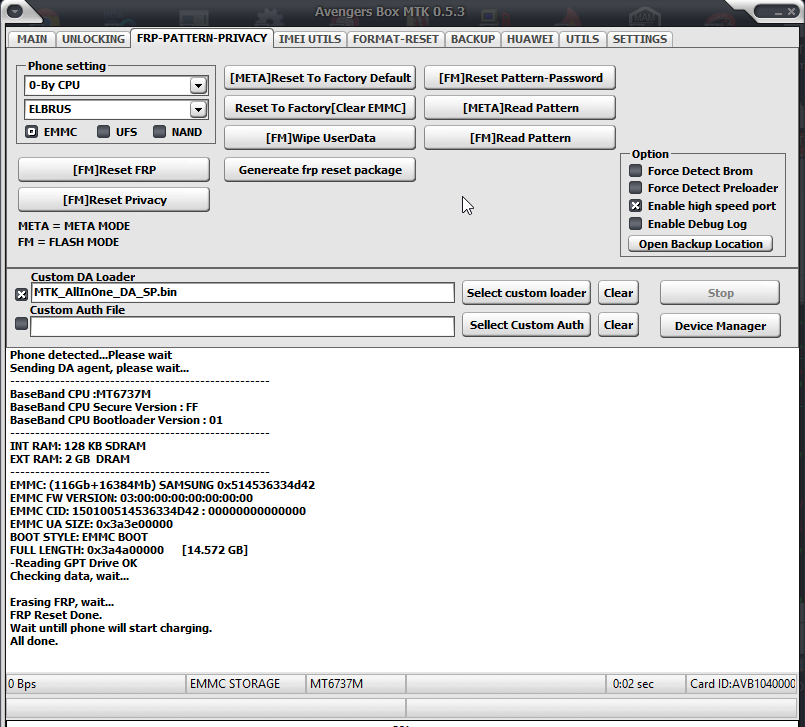Click the 'BaseBand CPU :MT6737M' log line

(x=80, y=394)
